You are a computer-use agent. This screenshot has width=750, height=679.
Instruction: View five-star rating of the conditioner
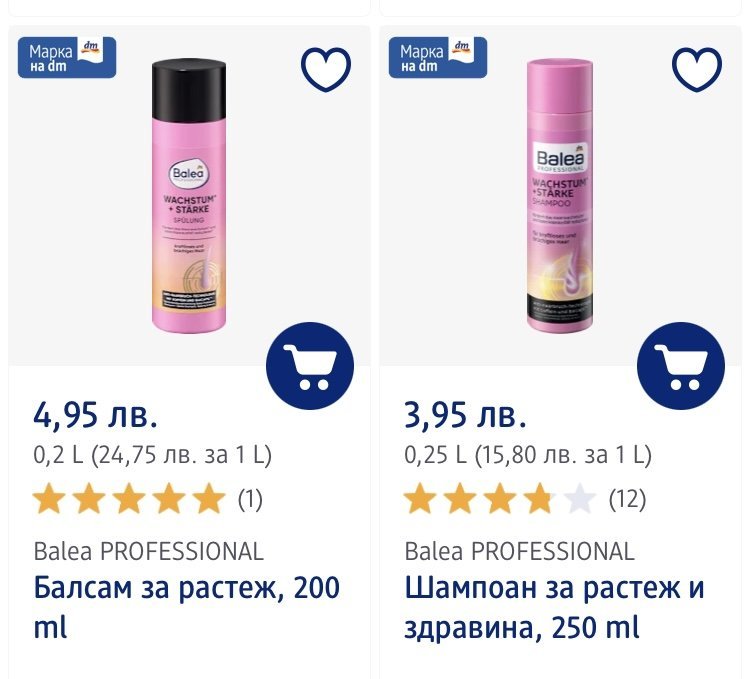pyautogui.click(x=129, y=499)
